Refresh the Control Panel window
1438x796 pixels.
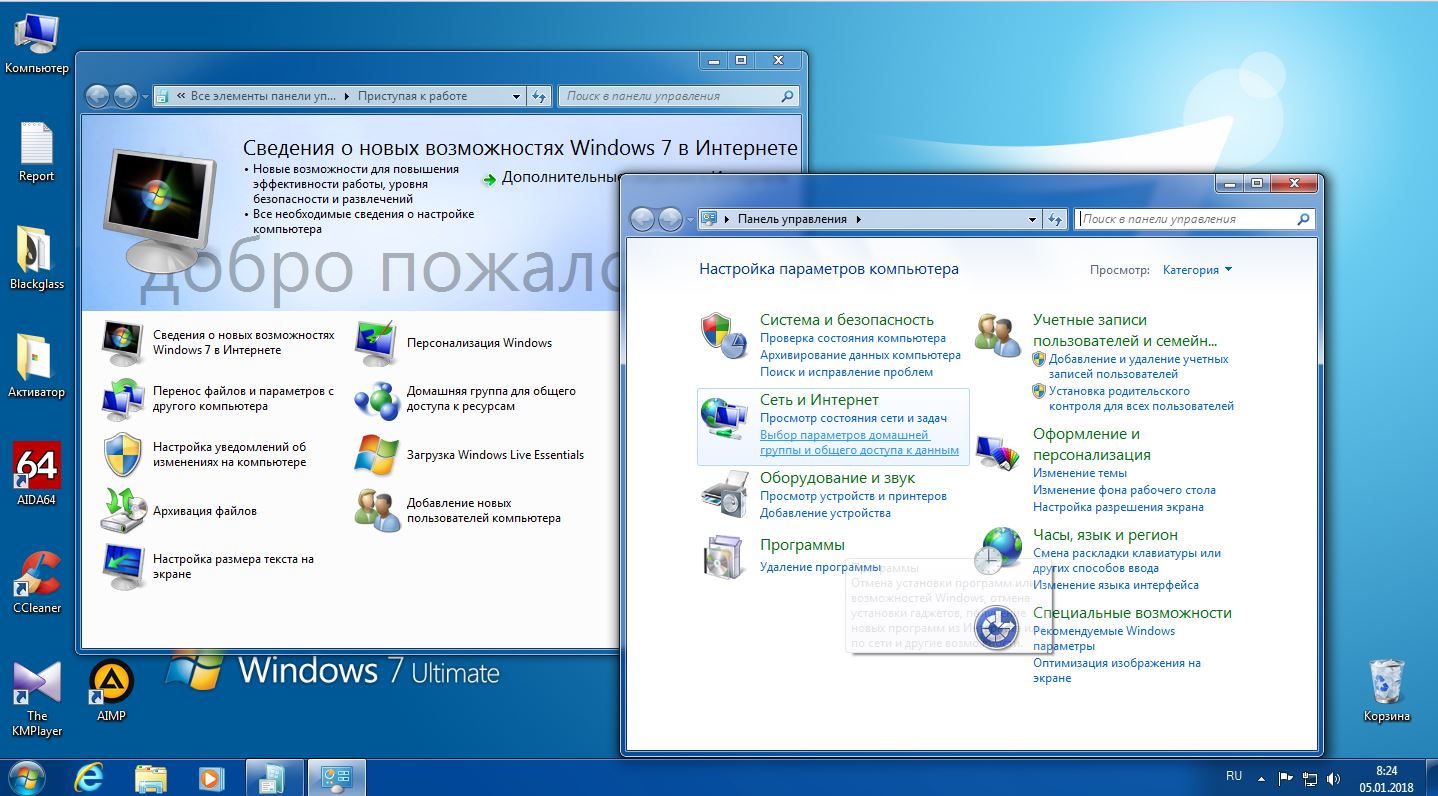[x=1055, y=219]
